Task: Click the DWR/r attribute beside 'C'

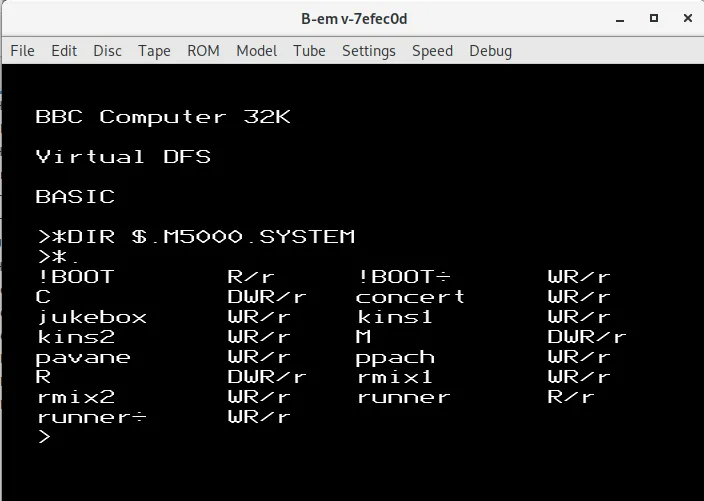Action: coord(267,297)
